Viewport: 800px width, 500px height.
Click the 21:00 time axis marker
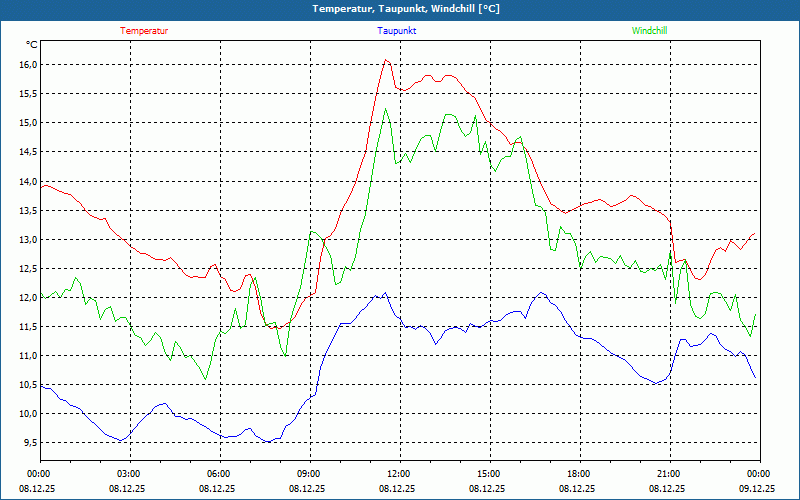point(668,474)
